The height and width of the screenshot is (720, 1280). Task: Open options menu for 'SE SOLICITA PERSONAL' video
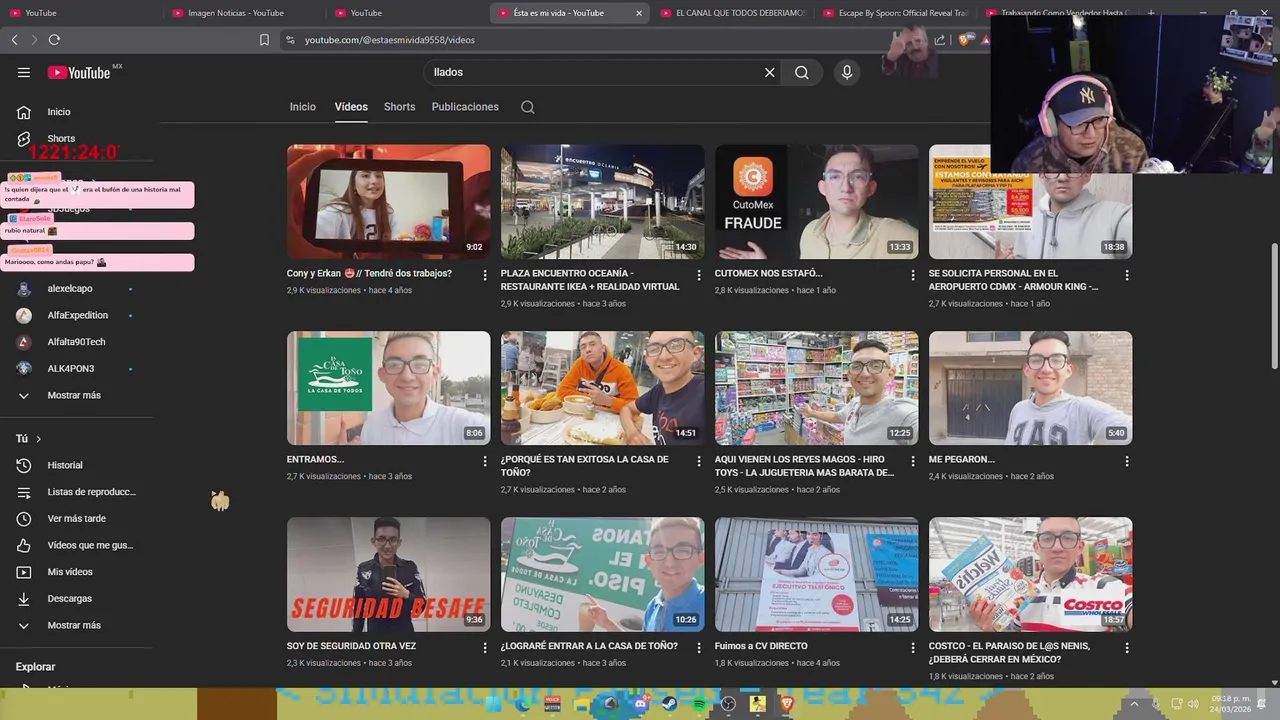tap(1127, 275)
